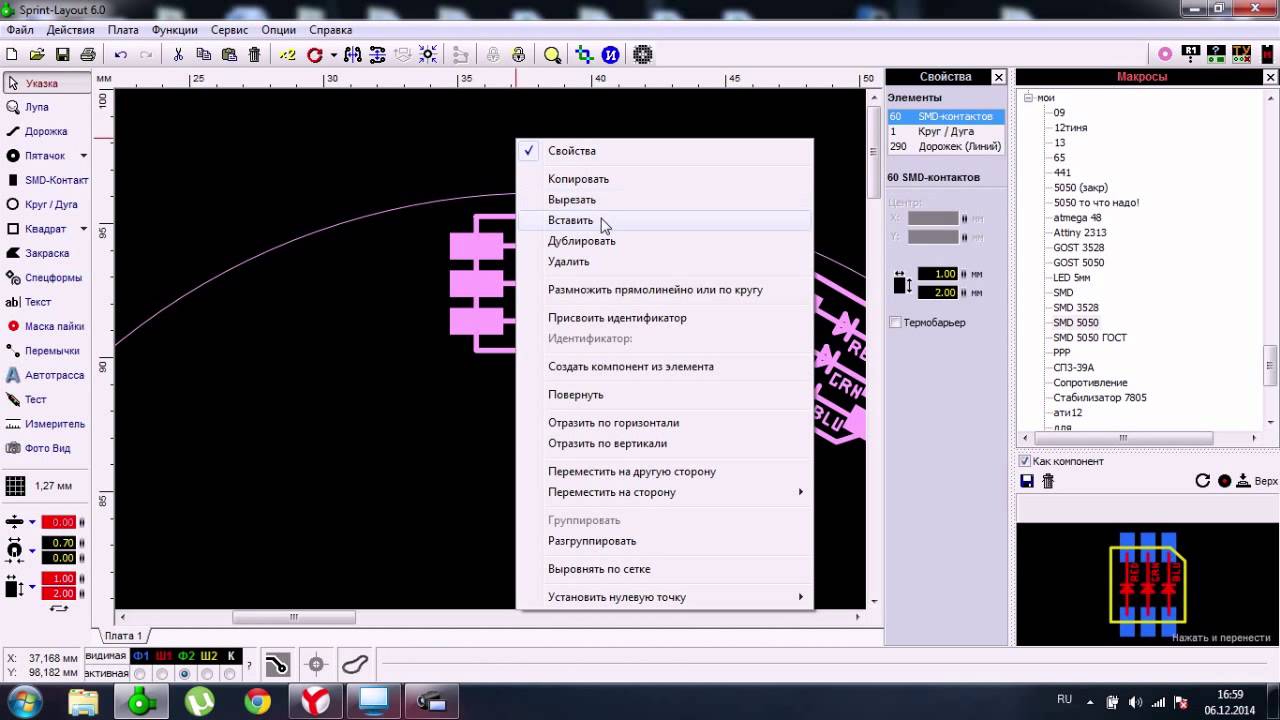
Task: Select the Измеритель measuring tool
Action: 46,424
